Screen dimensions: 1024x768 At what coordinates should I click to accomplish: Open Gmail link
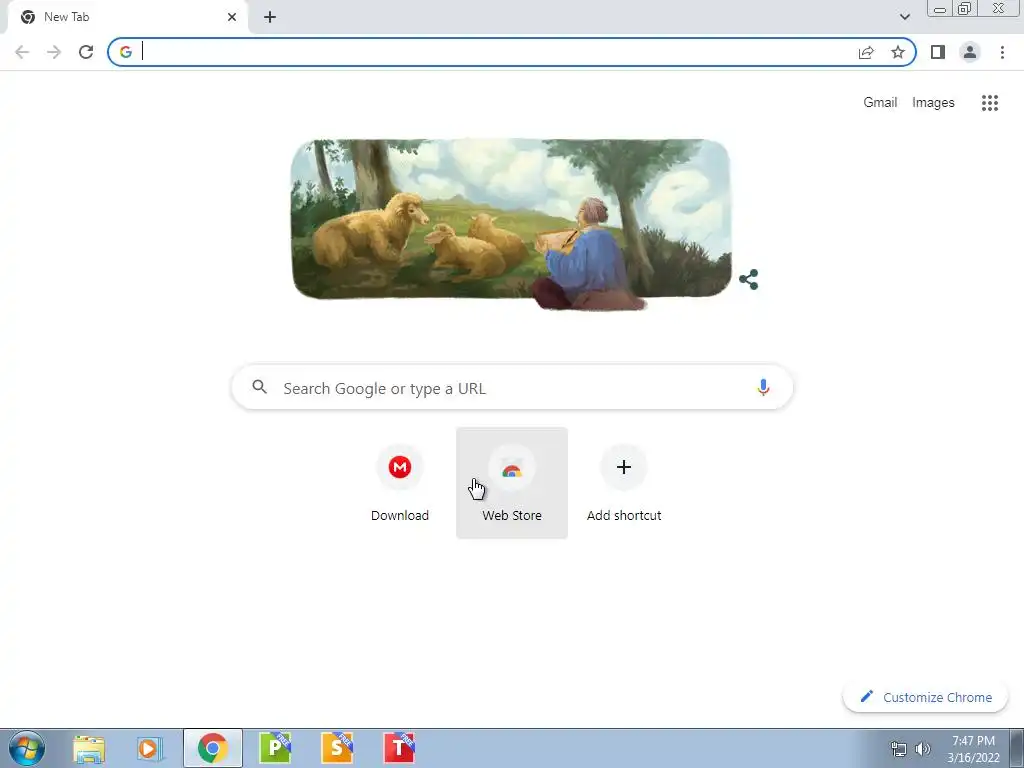coord(880,103)
